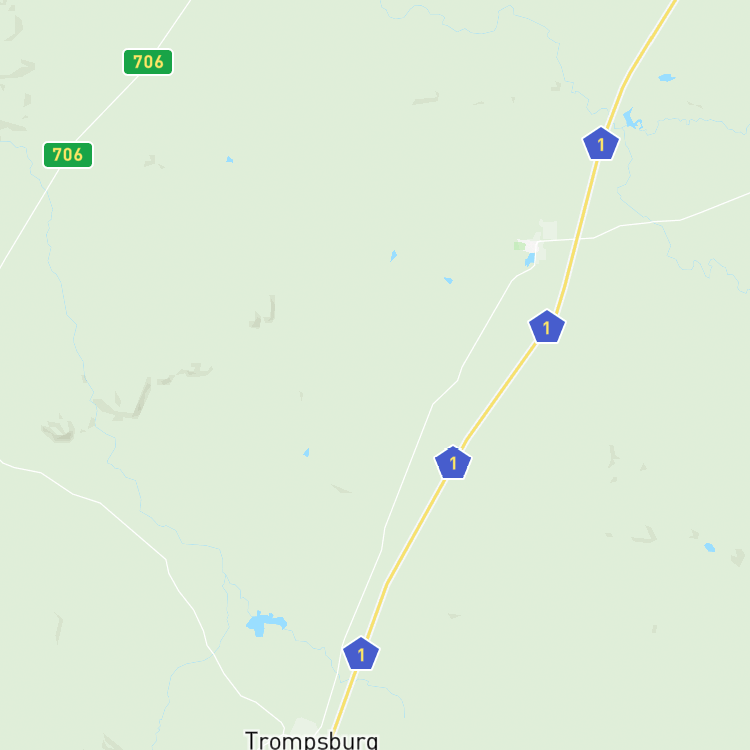Click the blue pond inside the small settlement

pyautogui.click(x=529, y=259)
